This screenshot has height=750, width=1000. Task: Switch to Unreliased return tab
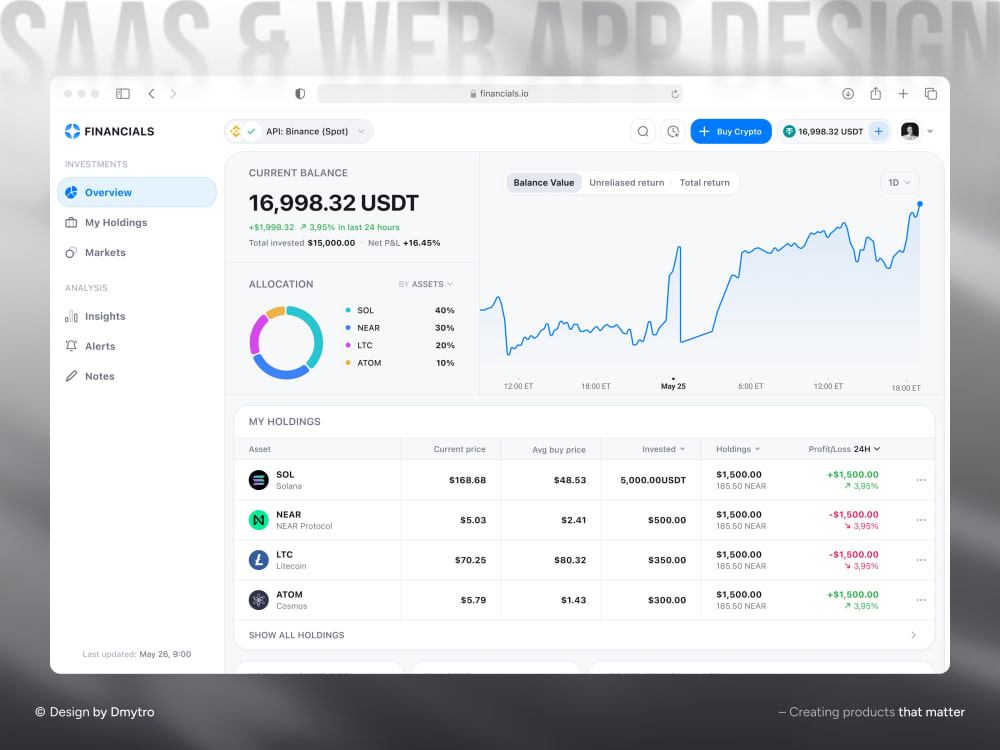(626, 182)
